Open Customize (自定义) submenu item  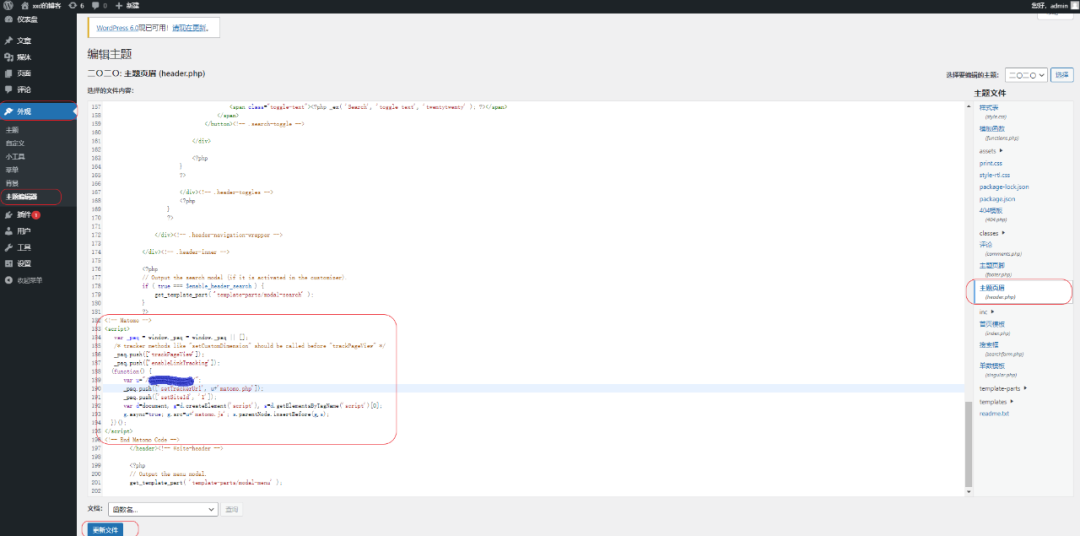pos(15,143)
